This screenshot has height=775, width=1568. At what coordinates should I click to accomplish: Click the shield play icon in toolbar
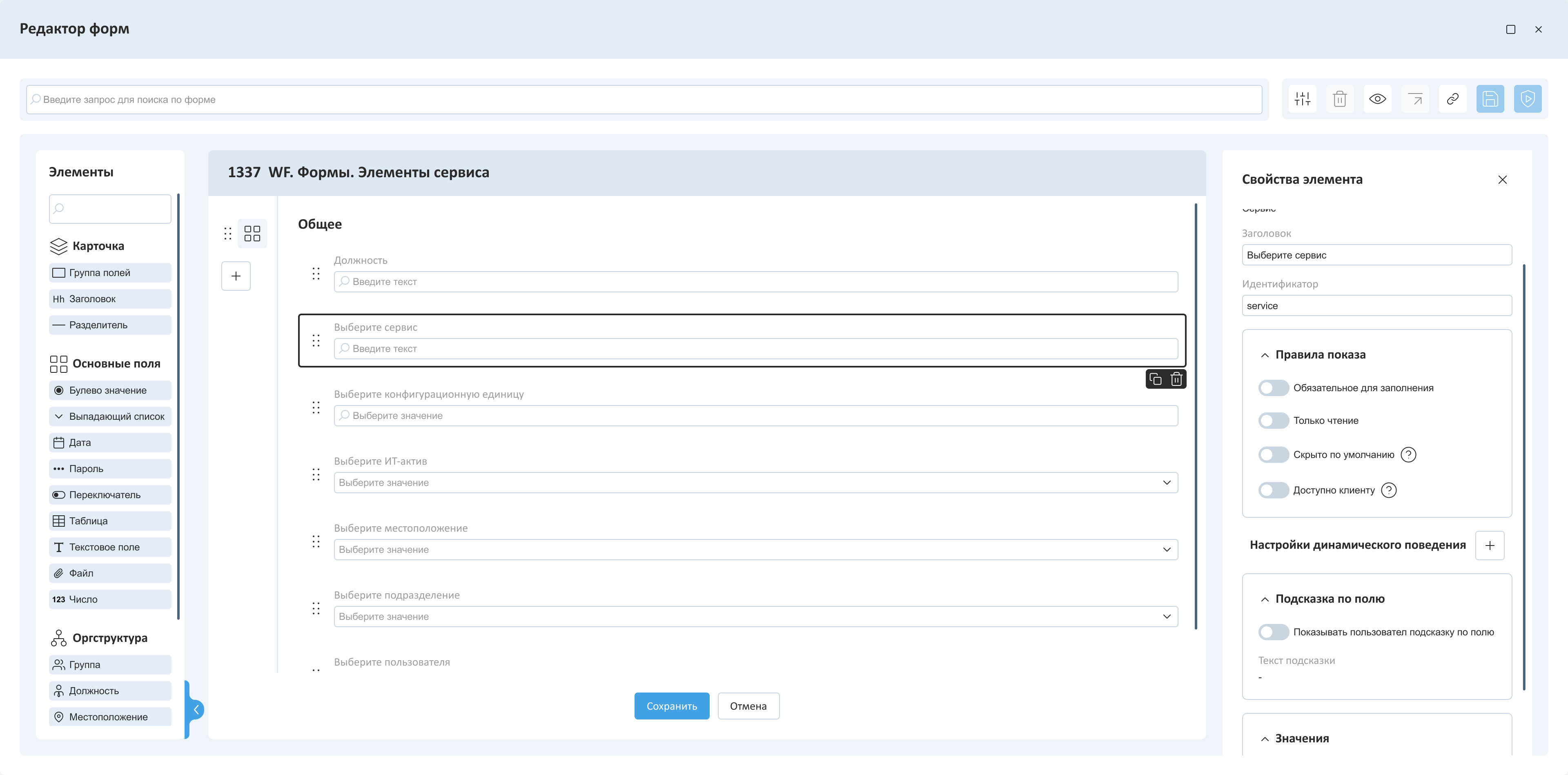click(1527, 99)
